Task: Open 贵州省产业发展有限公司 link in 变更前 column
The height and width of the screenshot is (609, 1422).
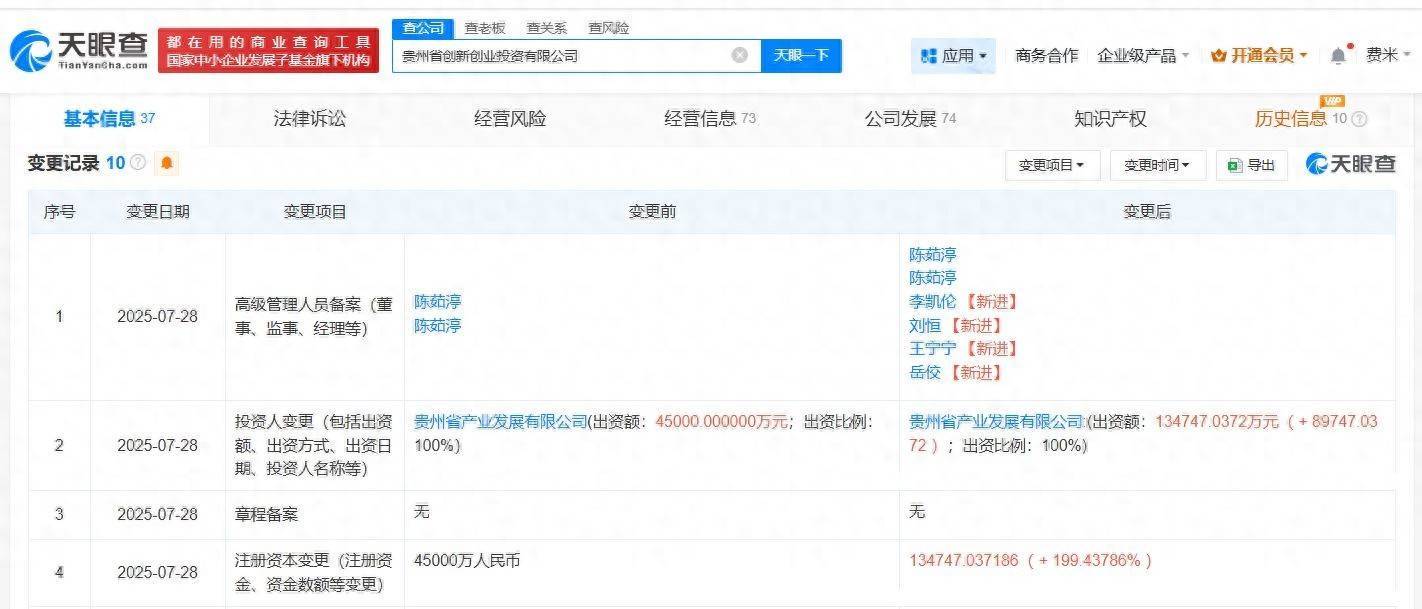Action: [500, 422]
